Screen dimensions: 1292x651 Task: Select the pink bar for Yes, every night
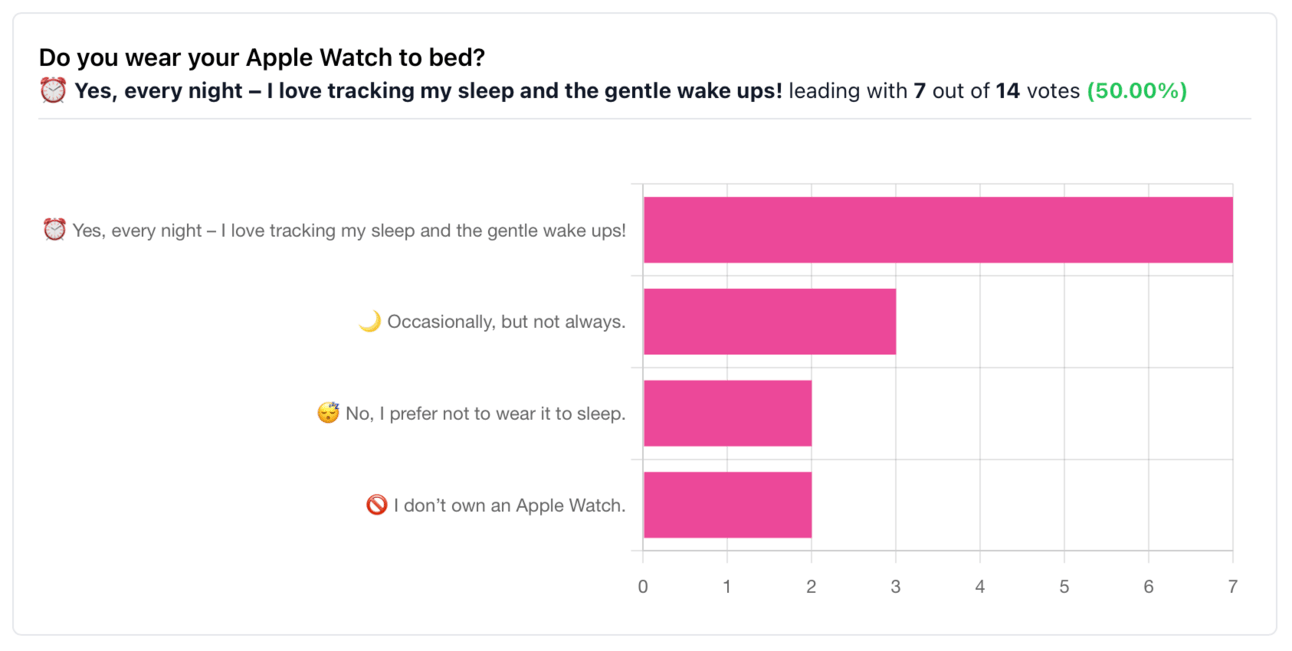[x=938, y=230]
